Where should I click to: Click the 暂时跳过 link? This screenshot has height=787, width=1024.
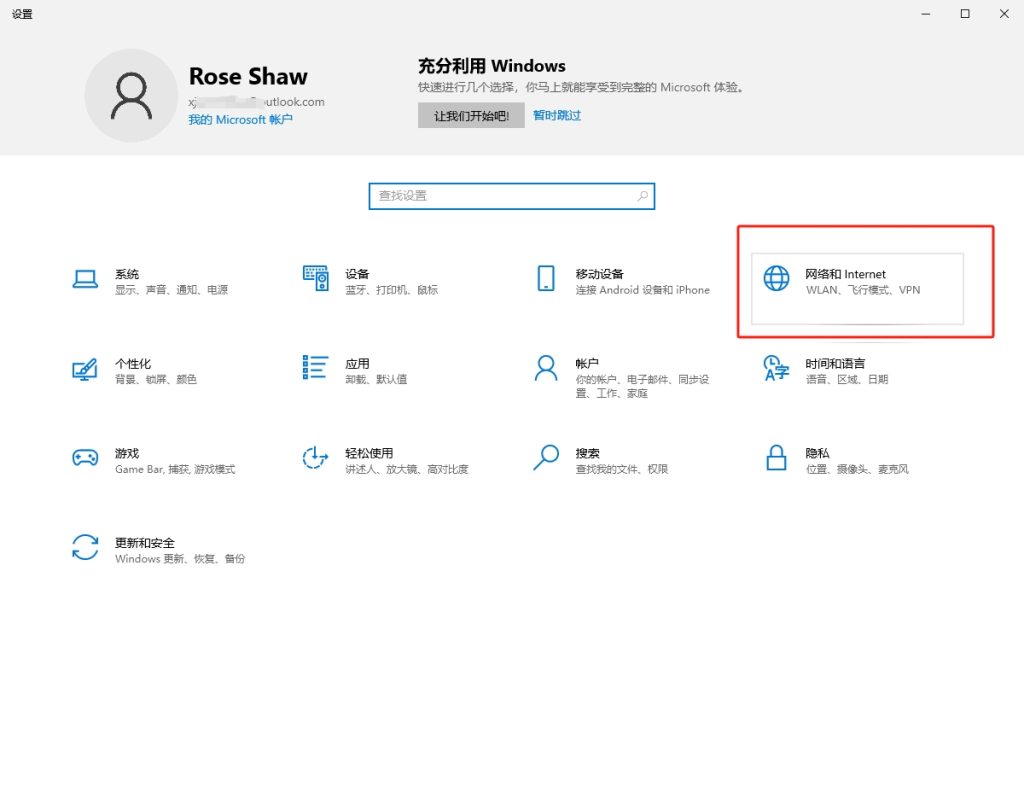point(557,116)
